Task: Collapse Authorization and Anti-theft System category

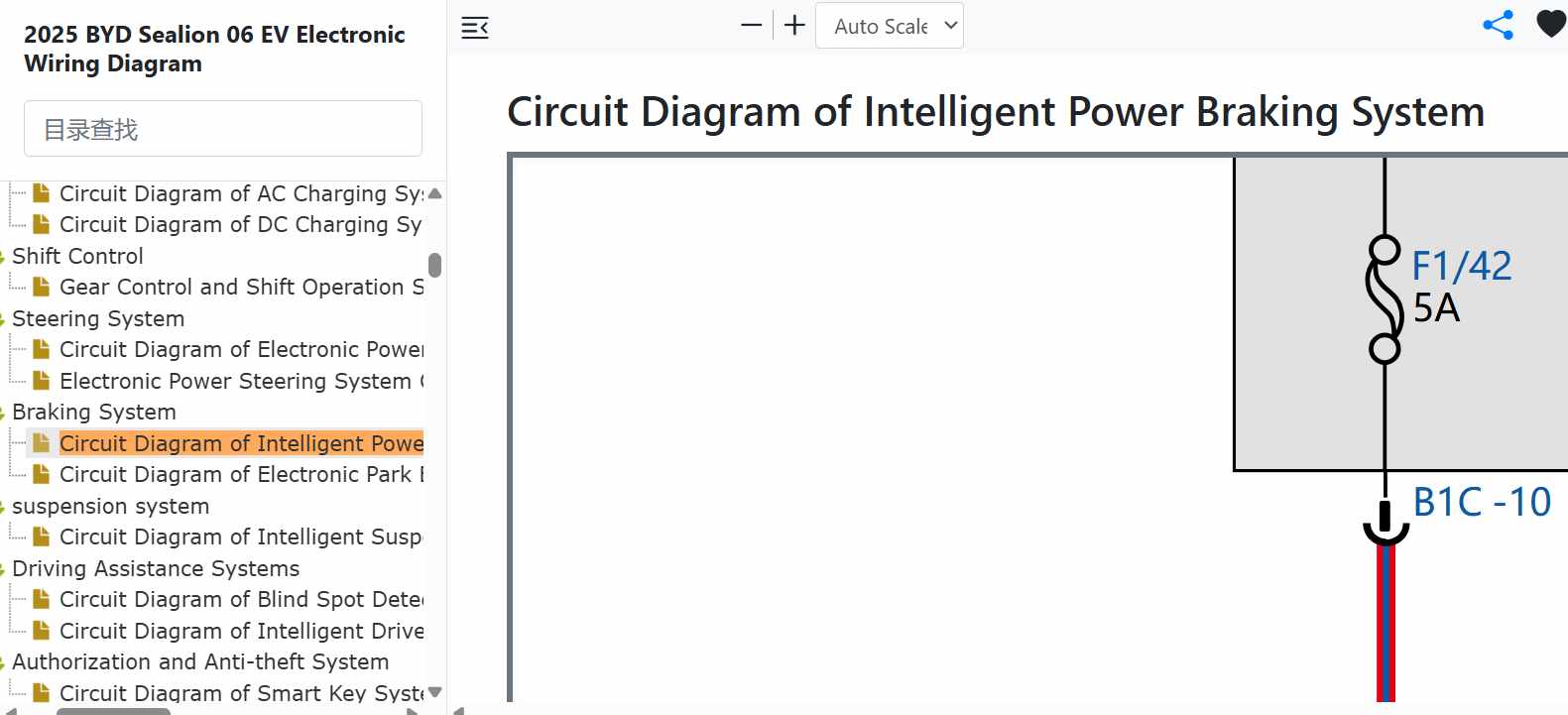Action: [200, 661]
